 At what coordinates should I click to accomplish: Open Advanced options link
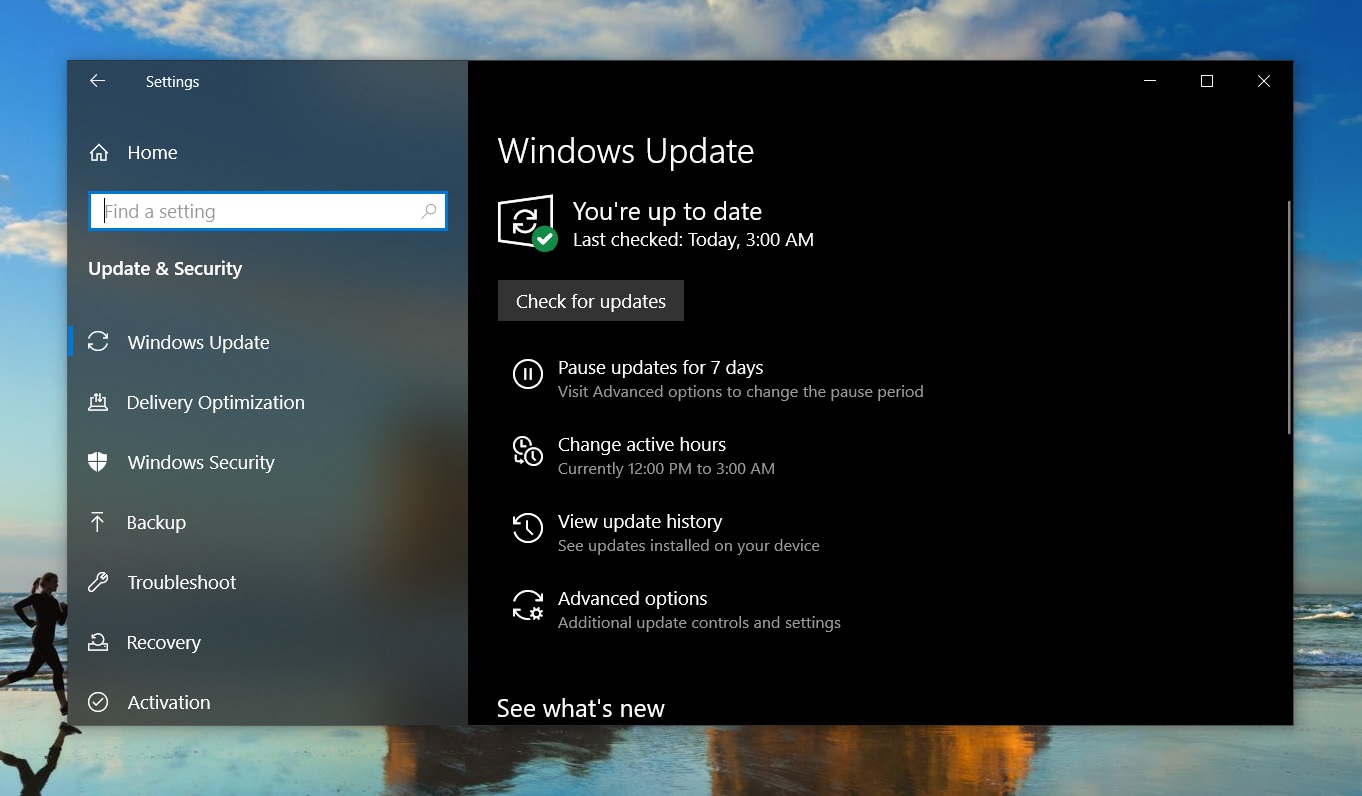632,599
